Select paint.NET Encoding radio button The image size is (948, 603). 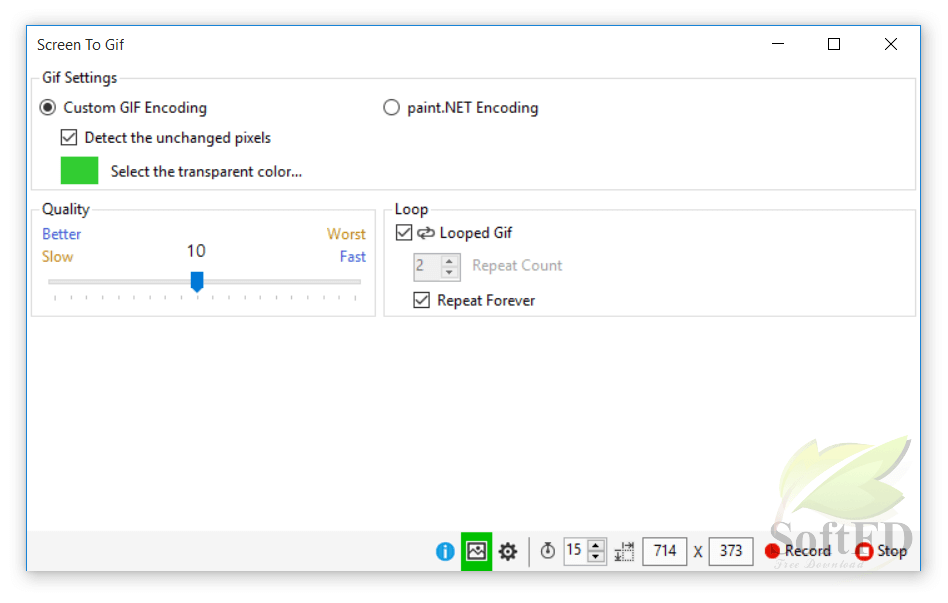[391, 108]
